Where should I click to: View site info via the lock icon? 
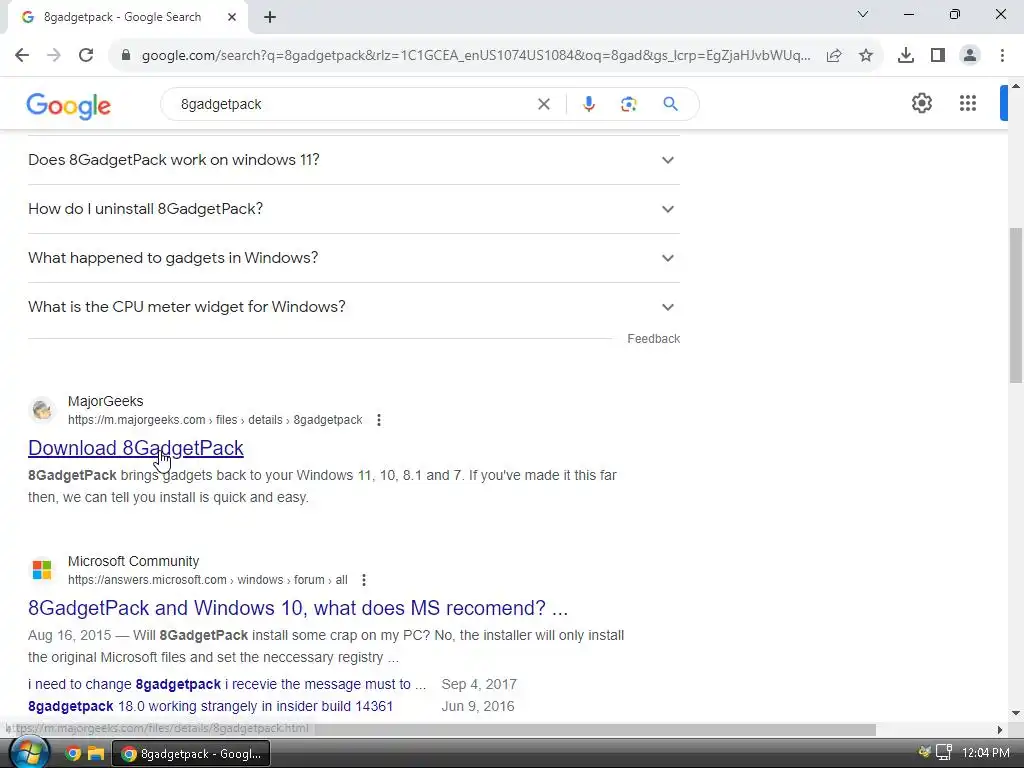tap(126, 55)
